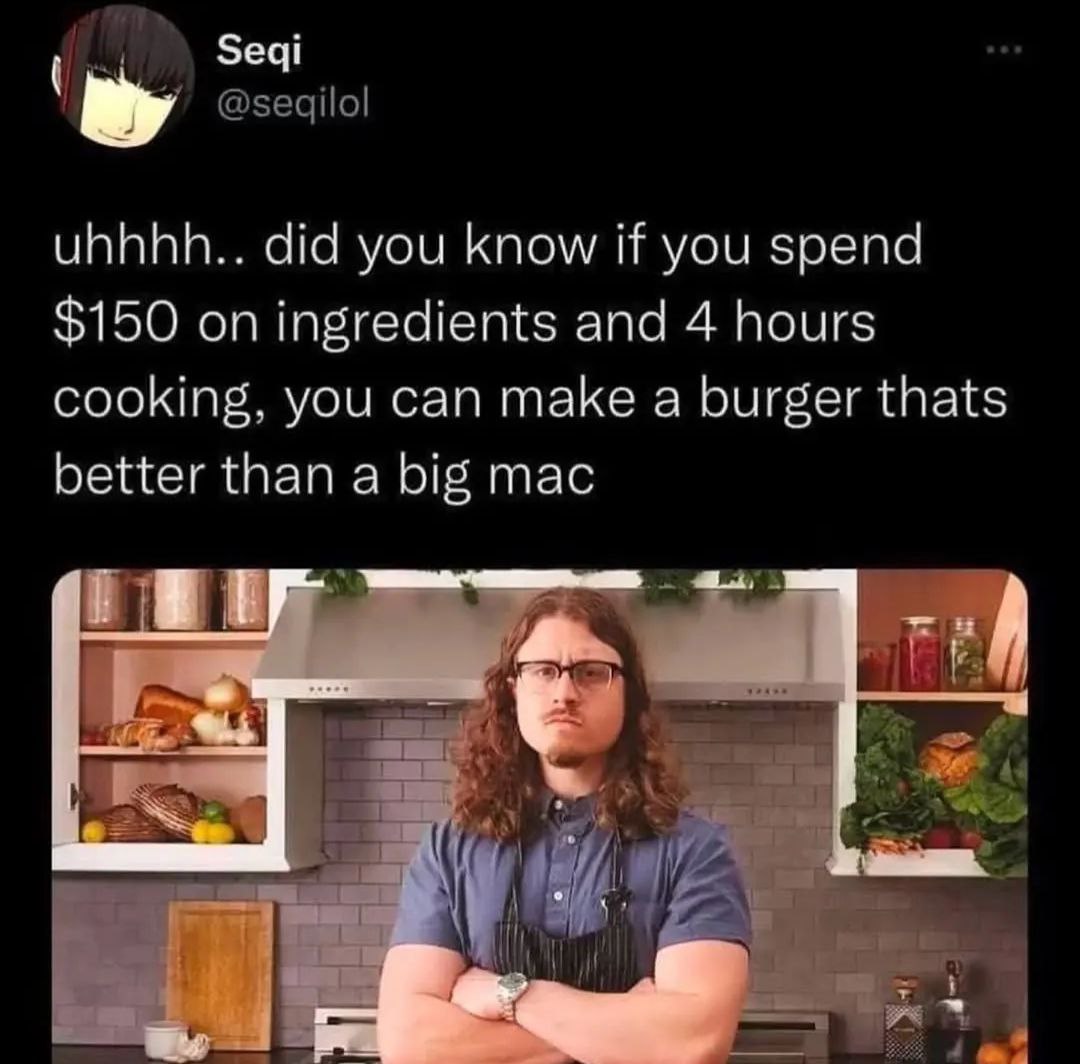Click the wooden cutting board in photo
1080x1064 pixels.
[x=220, y=974]
